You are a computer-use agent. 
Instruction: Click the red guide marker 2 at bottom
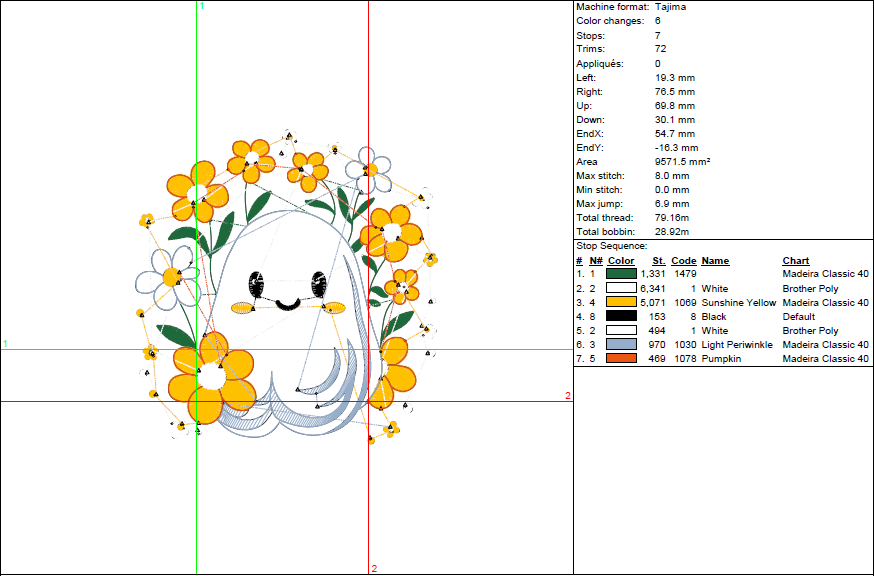[374, 569]
